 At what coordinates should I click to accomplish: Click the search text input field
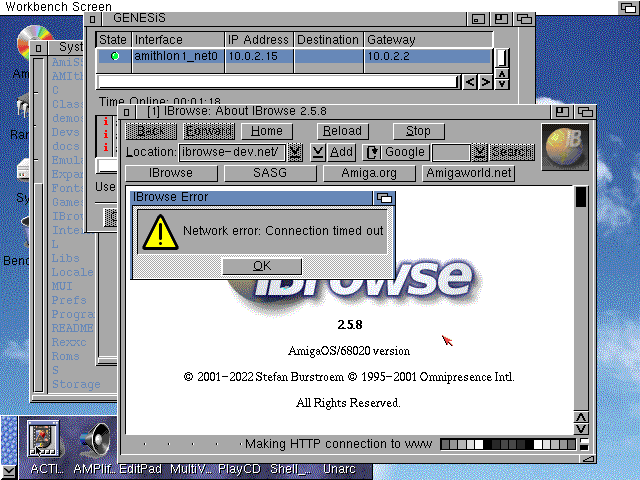click(451, 152)
